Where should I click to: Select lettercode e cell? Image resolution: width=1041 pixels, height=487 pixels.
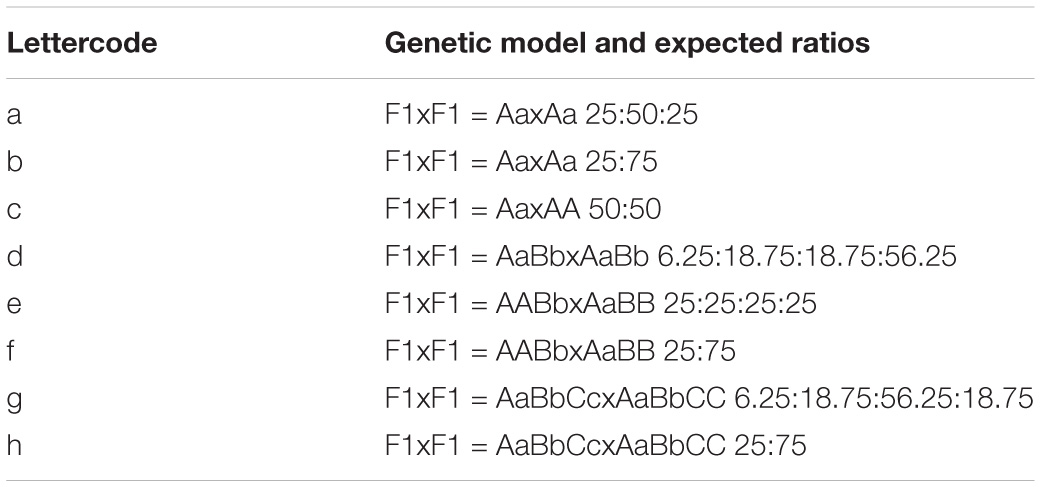point(14,304)
